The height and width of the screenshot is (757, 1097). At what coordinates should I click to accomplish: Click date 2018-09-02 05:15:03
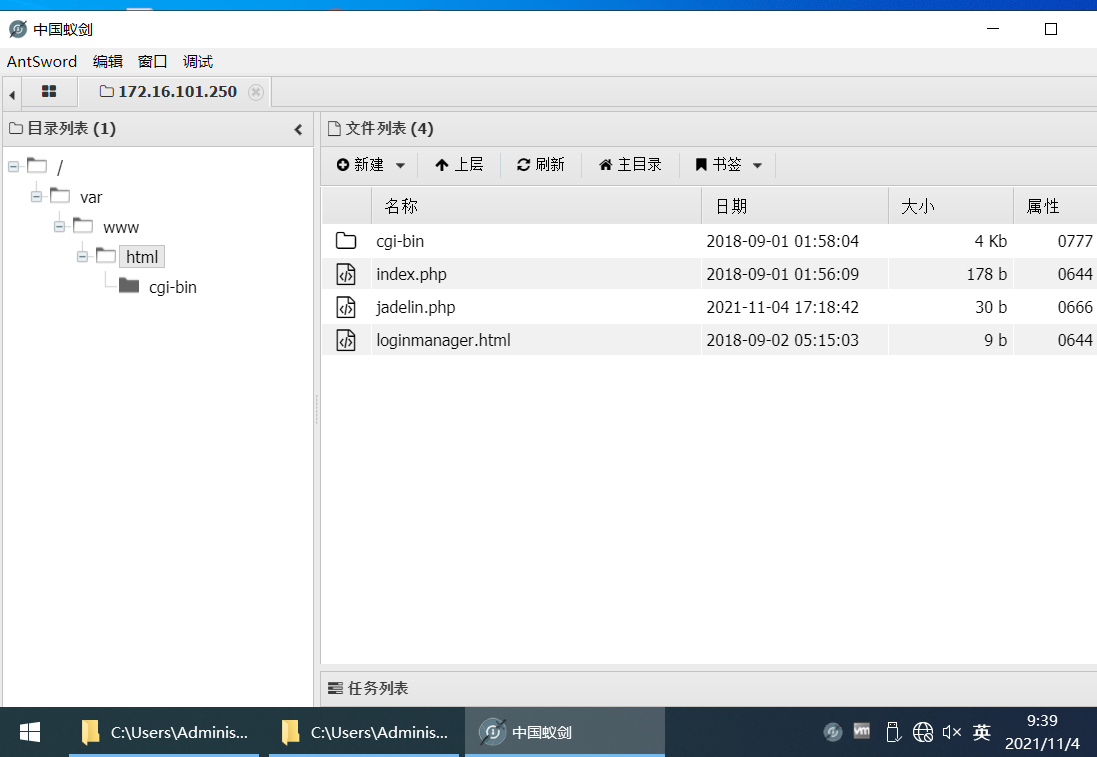[782, 340]
